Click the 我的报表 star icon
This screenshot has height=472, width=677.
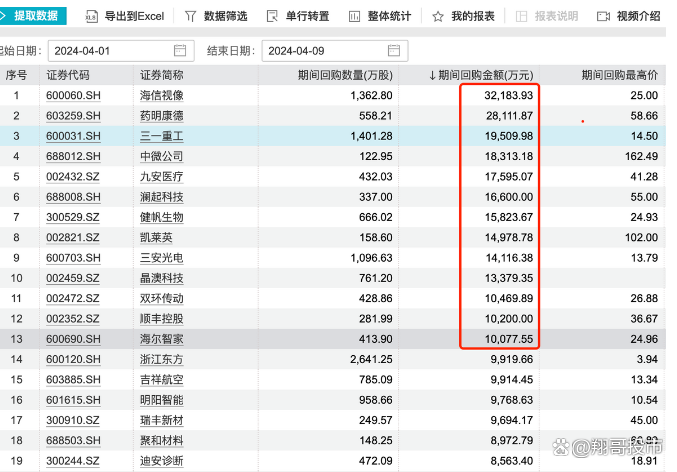[438, 16]
